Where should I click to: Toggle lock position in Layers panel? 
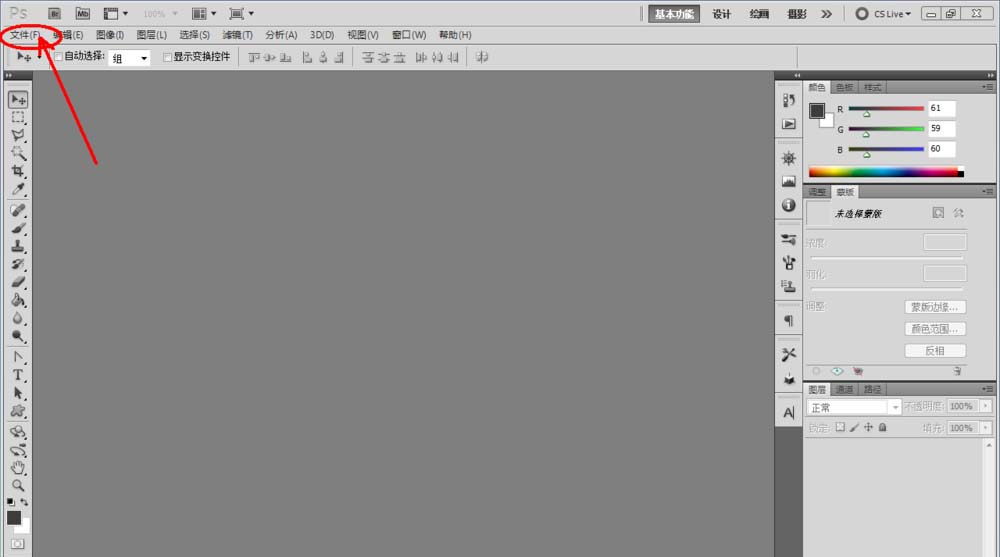[x=868, y=427]
